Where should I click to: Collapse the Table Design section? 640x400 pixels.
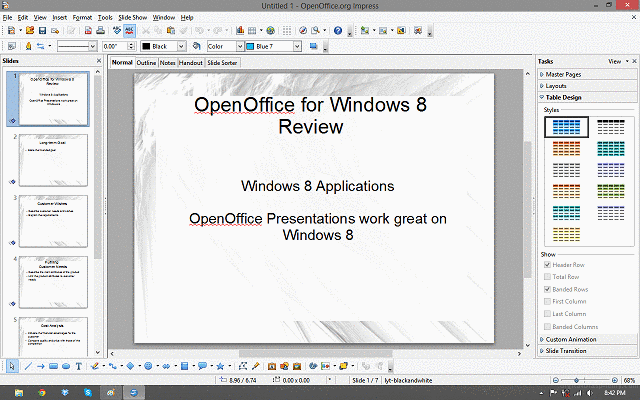(x=587, y=97)
